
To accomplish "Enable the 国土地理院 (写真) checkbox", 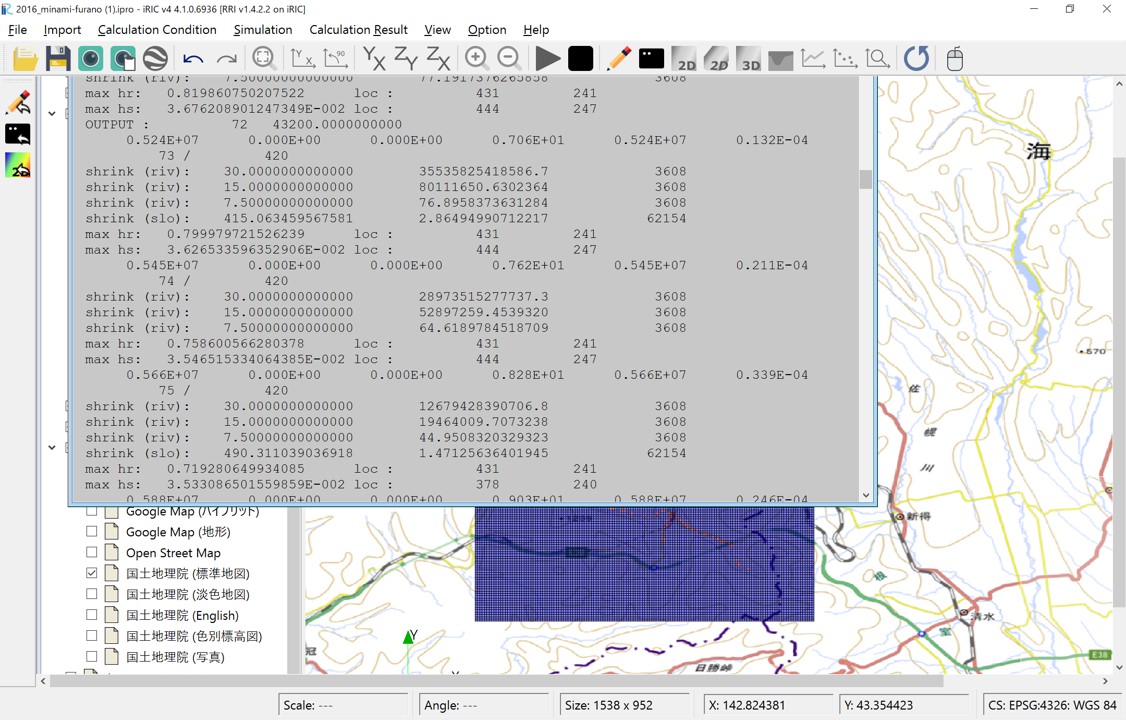I will point(91,656).
